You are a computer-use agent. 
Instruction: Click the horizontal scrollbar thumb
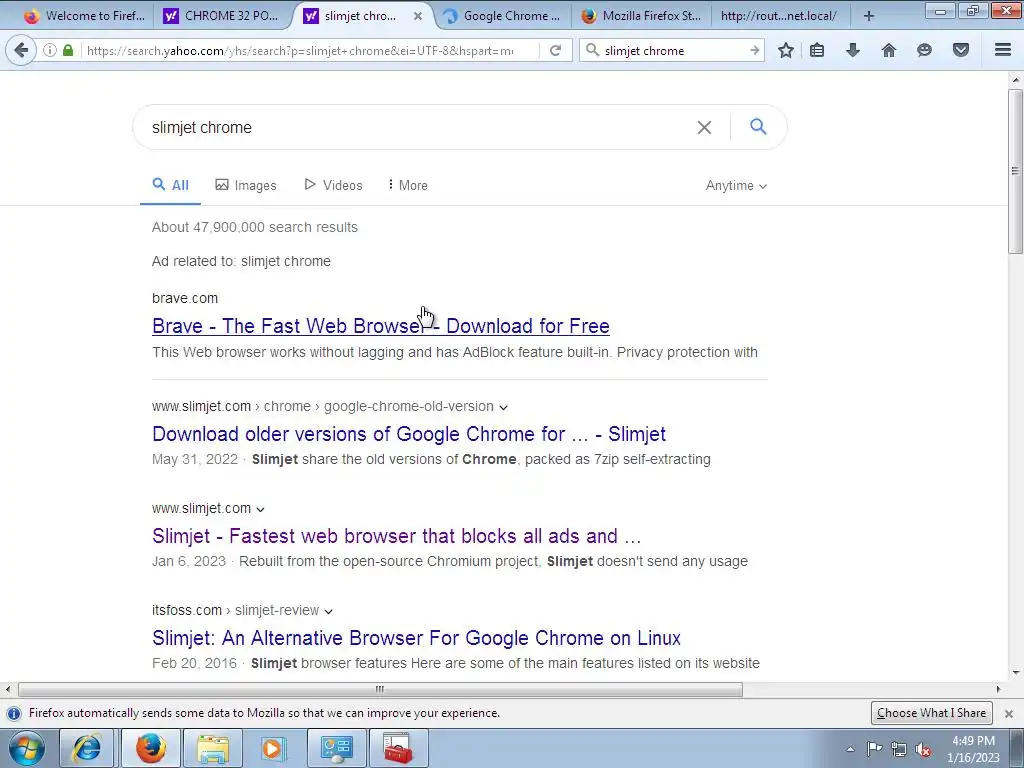[x=380, y=690]
